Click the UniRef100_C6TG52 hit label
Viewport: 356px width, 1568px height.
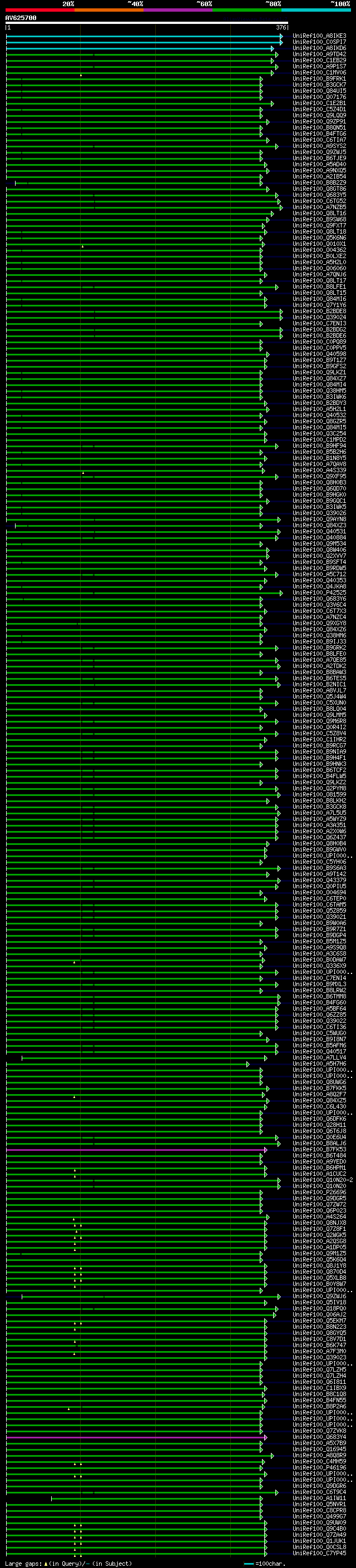click(319, 201)
